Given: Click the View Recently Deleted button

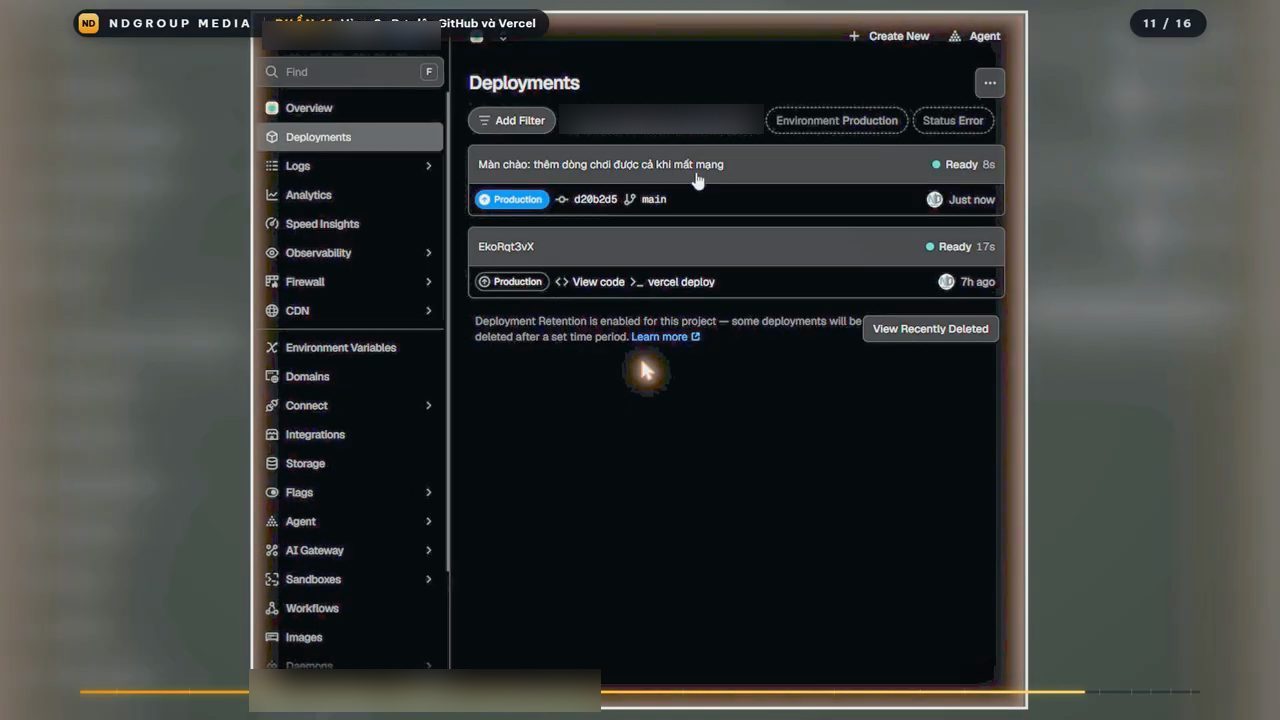Looking at the screenshot, I should pos(930,329).
